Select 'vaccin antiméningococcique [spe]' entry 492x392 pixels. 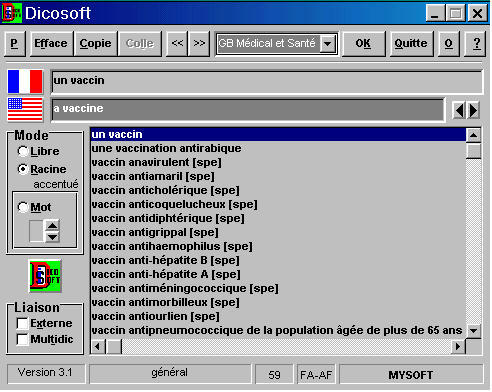click(x=278, y=288)
